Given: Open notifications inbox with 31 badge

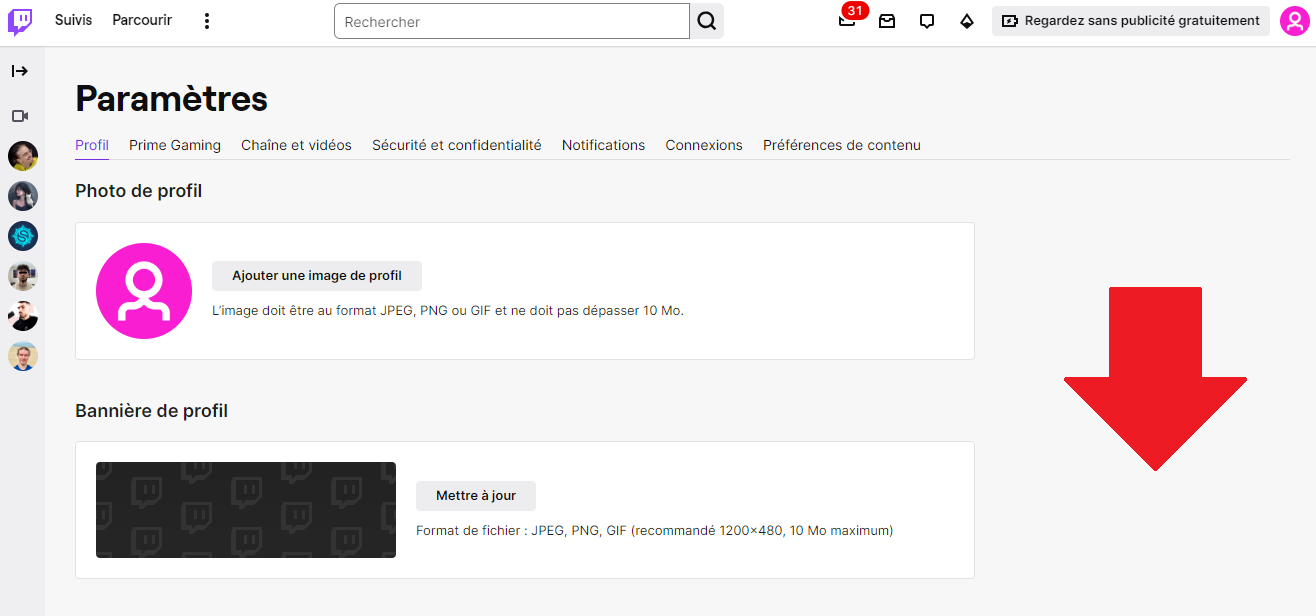Looking at the screenshot, I should tap(847, 21).
